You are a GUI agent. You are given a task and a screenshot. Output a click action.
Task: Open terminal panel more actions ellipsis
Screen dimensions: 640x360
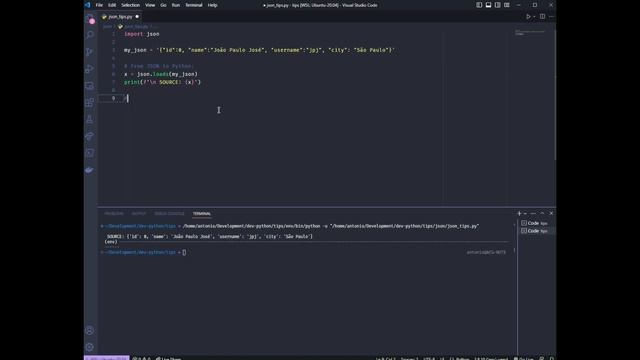533,213
